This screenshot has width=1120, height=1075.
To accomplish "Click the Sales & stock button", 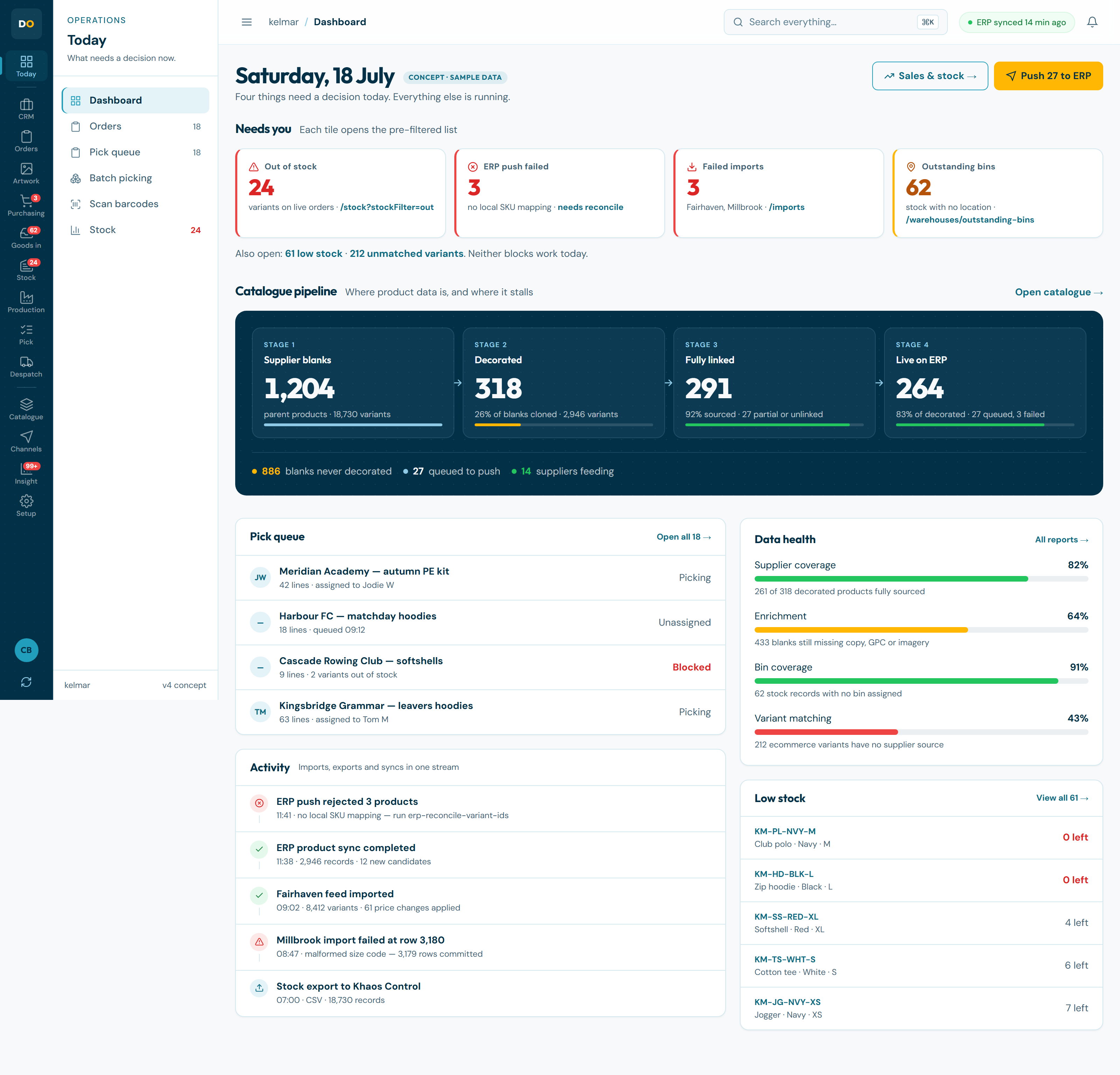I will point(930,76).
